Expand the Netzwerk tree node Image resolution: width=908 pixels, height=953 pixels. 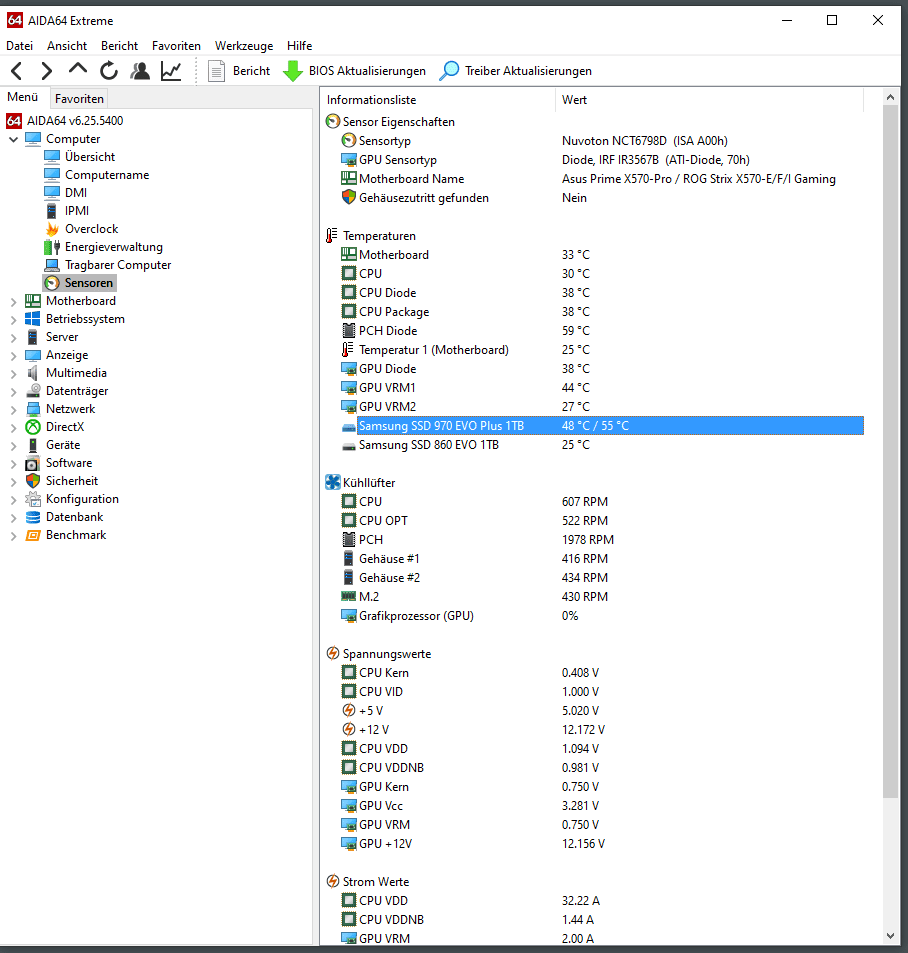pyautogui.click(x=13, y=410)
